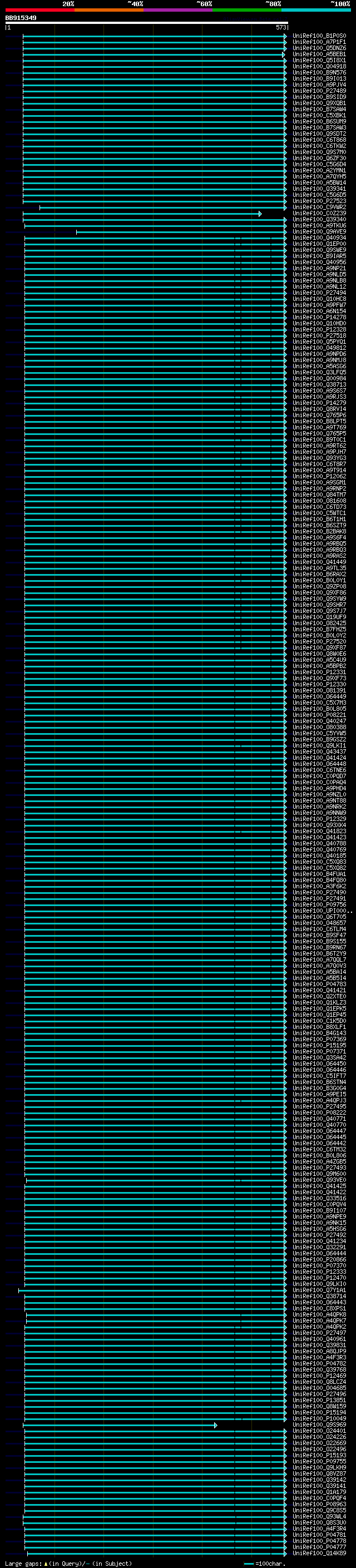Screen dimensions: 356x1568
Task: Select hit UniRef100_P15193
Action: (319, 1455)
